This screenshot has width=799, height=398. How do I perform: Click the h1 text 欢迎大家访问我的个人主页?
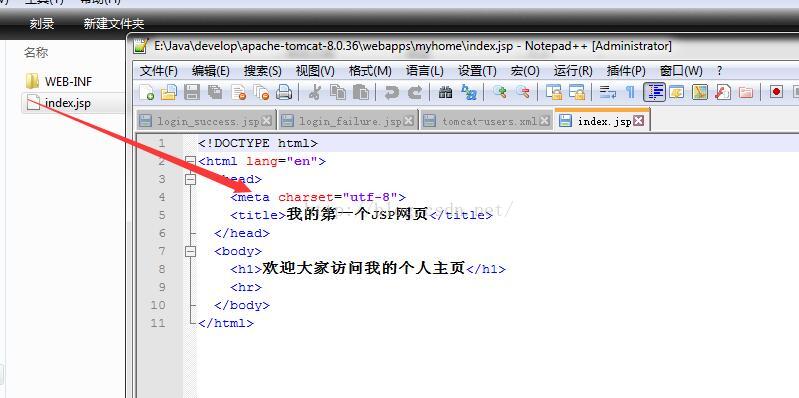pos(364,269)
